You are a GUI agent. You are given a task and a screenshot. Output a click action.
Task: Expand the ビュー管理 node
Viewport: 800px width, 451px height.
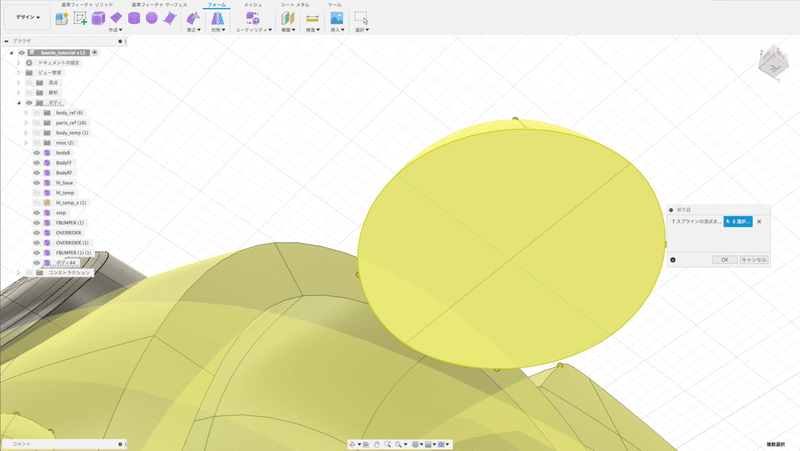pyautogui.click(x=19, y=72)
